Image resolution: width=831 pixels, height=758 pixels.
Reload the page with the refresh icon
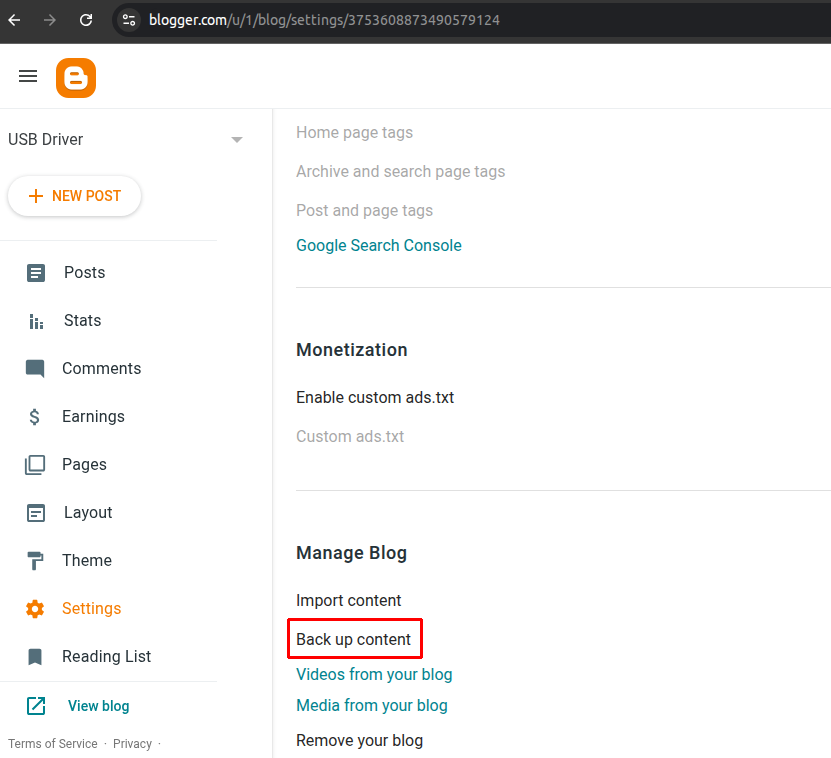pyautogui.click(x=87, y=19)
